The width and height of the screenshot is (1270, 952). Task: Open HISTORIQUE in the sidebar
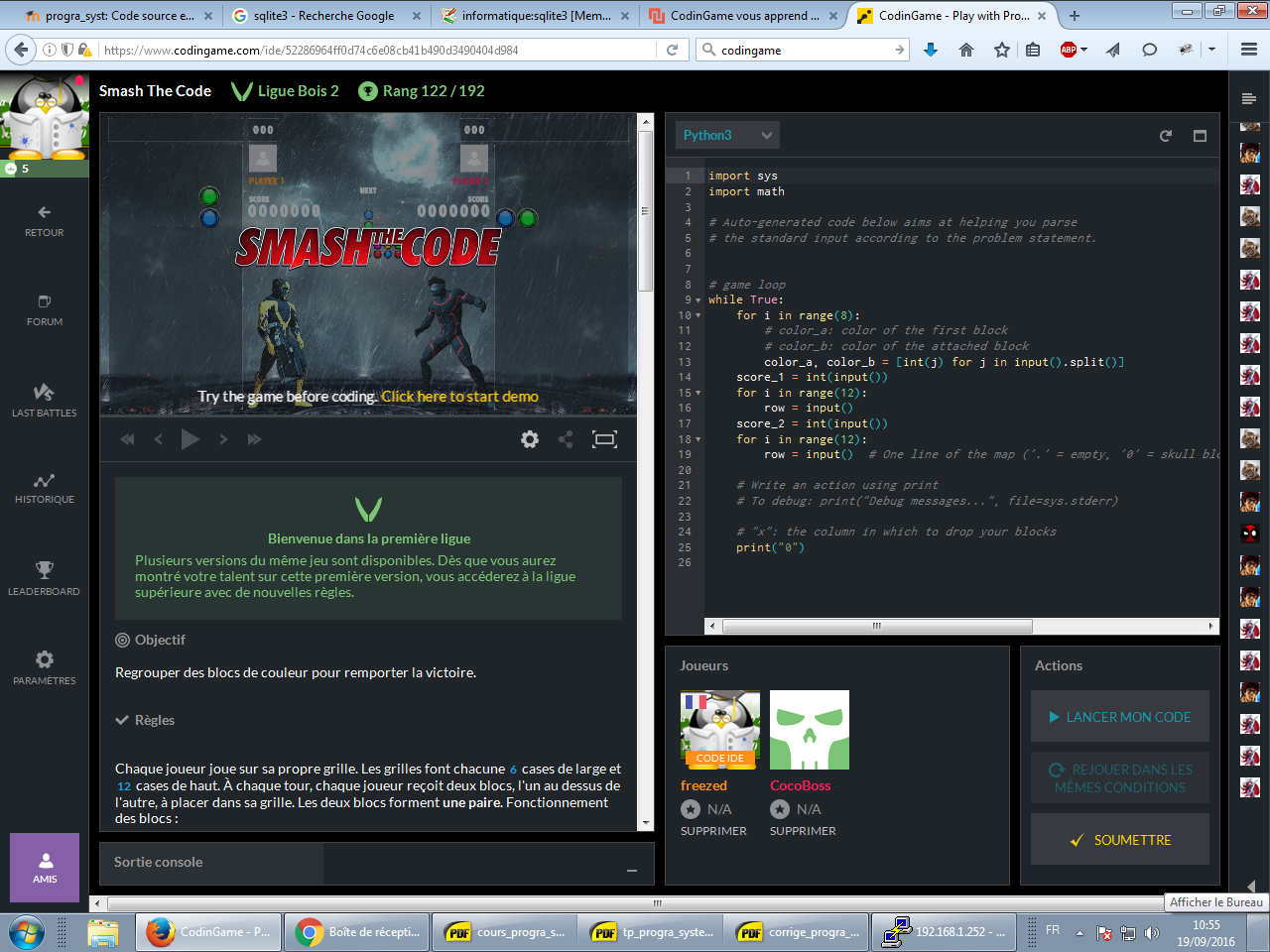click(44, 489)
